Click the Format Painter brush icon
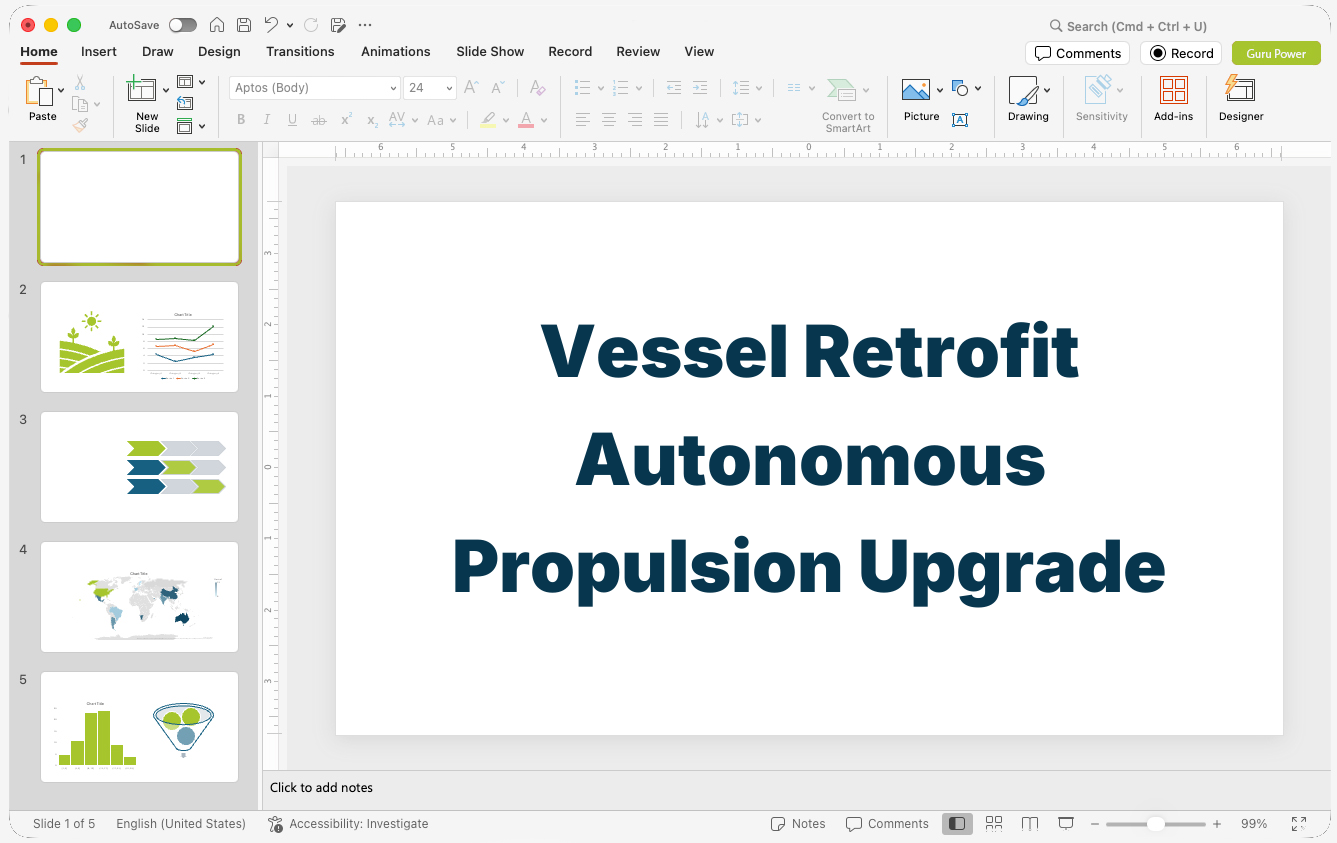 point(80,125)
